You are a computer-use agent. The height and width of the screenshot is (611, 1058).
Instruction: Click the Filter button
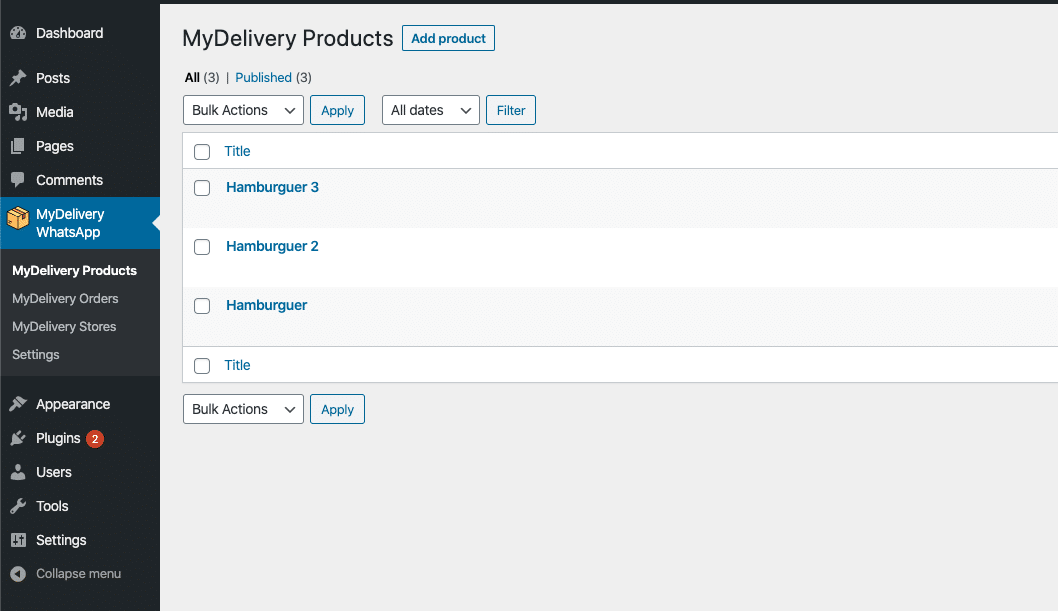[511, 110]
